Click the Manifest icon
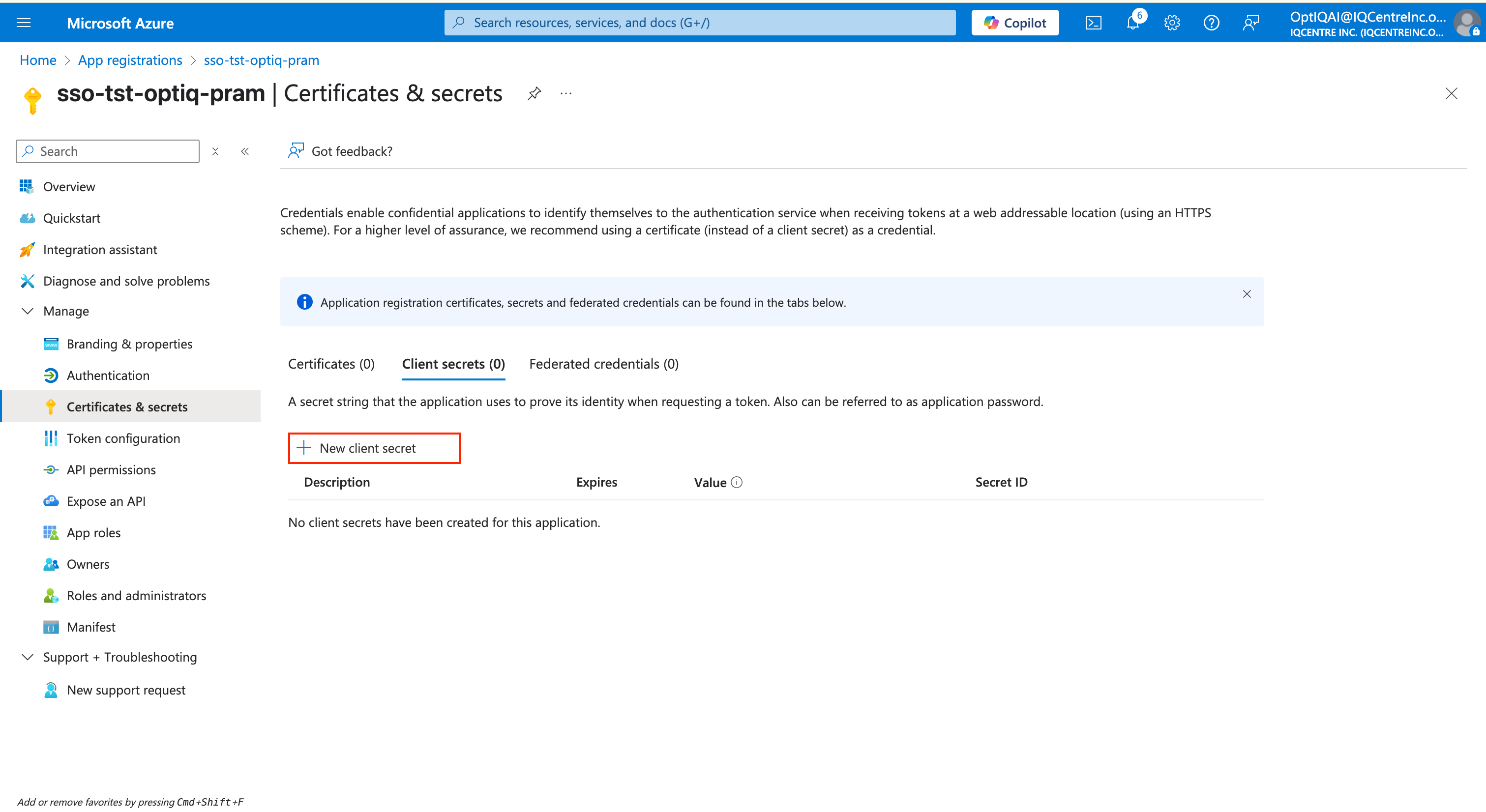 [x=51, y=627]
